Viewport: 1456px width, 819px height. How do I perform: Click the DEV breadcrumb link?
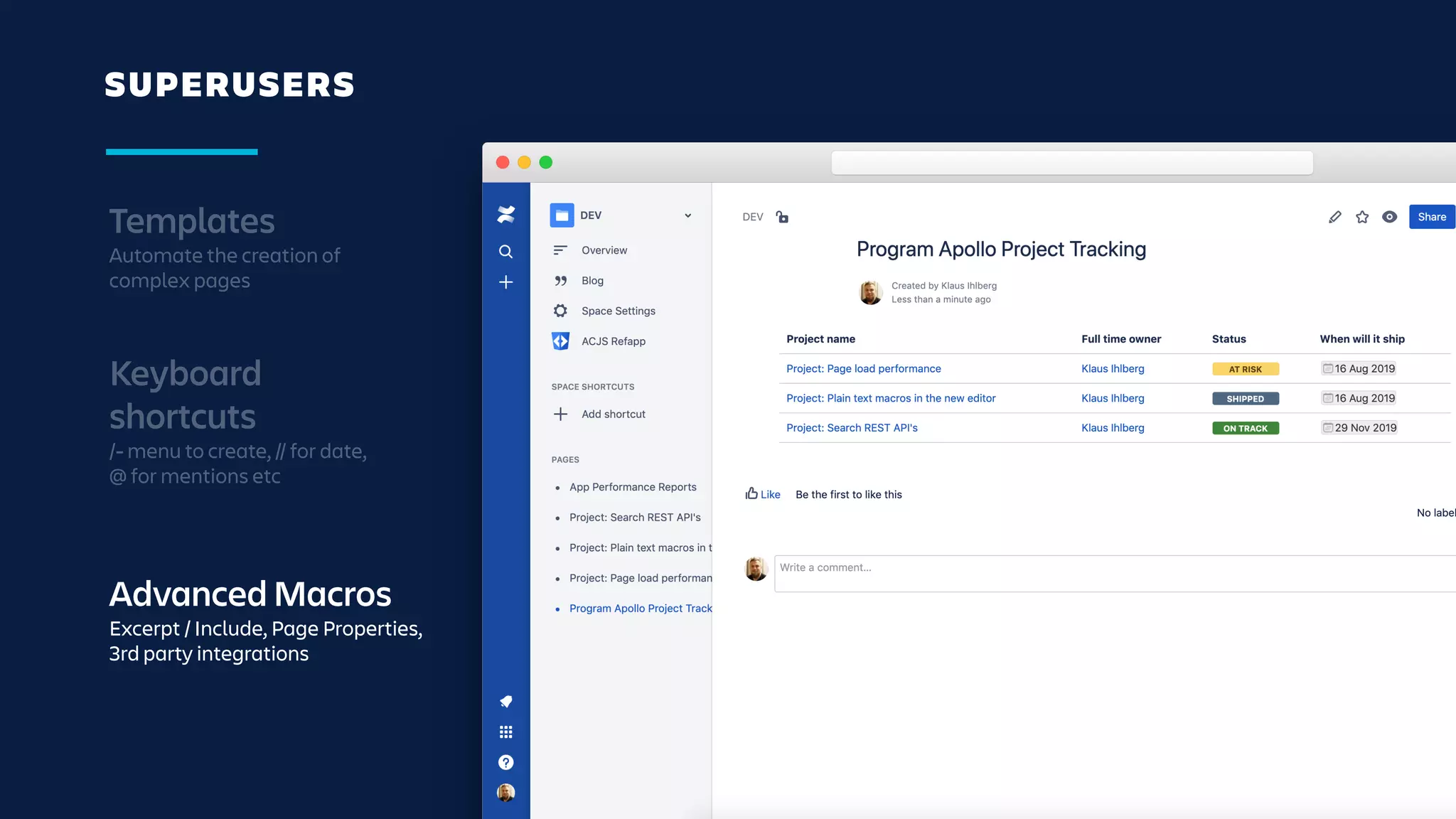pyautogui.click(x=753, y=217)
